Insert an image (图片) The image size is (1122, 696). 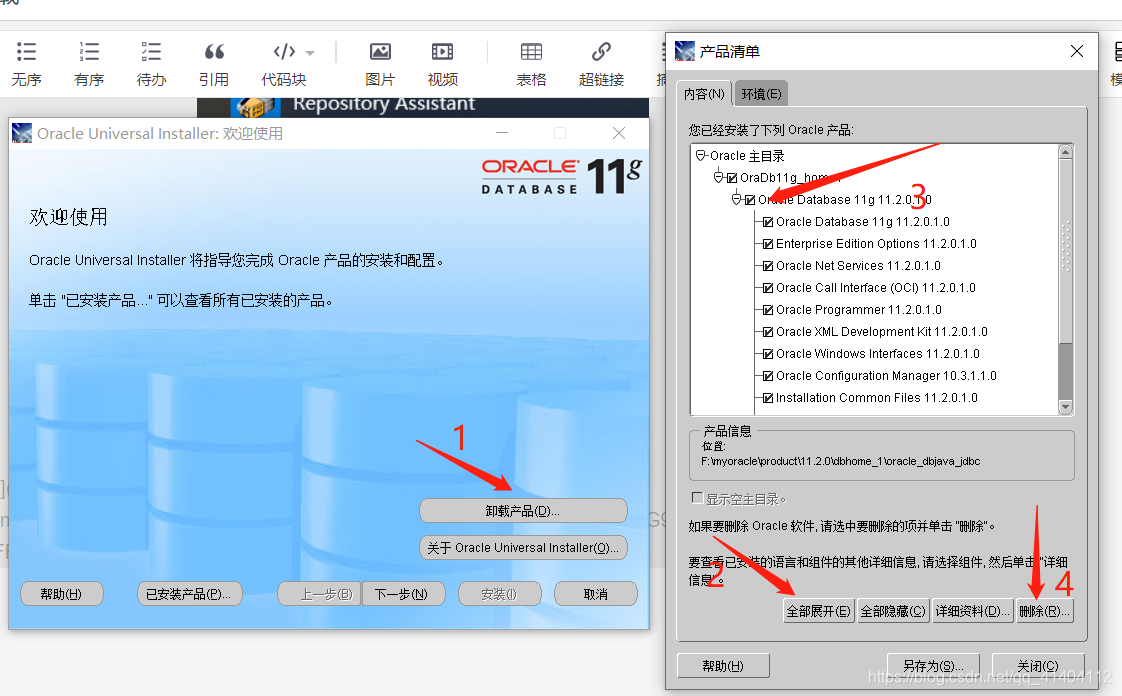point(380,63)
